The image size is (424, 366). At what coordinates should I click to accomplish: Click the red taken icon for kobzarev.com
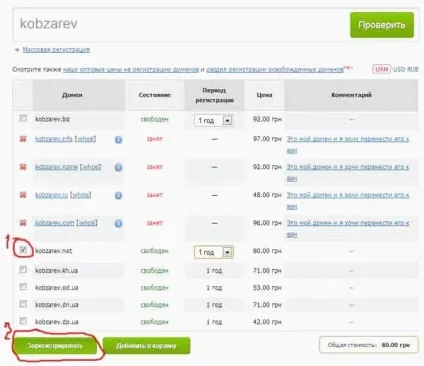click(x=23, y=223)
